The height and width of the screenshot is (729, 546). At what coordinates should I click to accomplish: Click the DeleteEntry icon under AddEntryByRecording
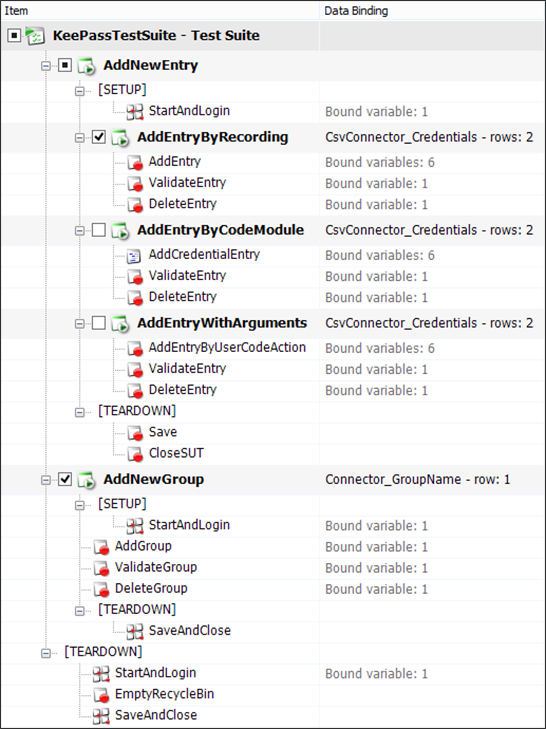[134, 204]
